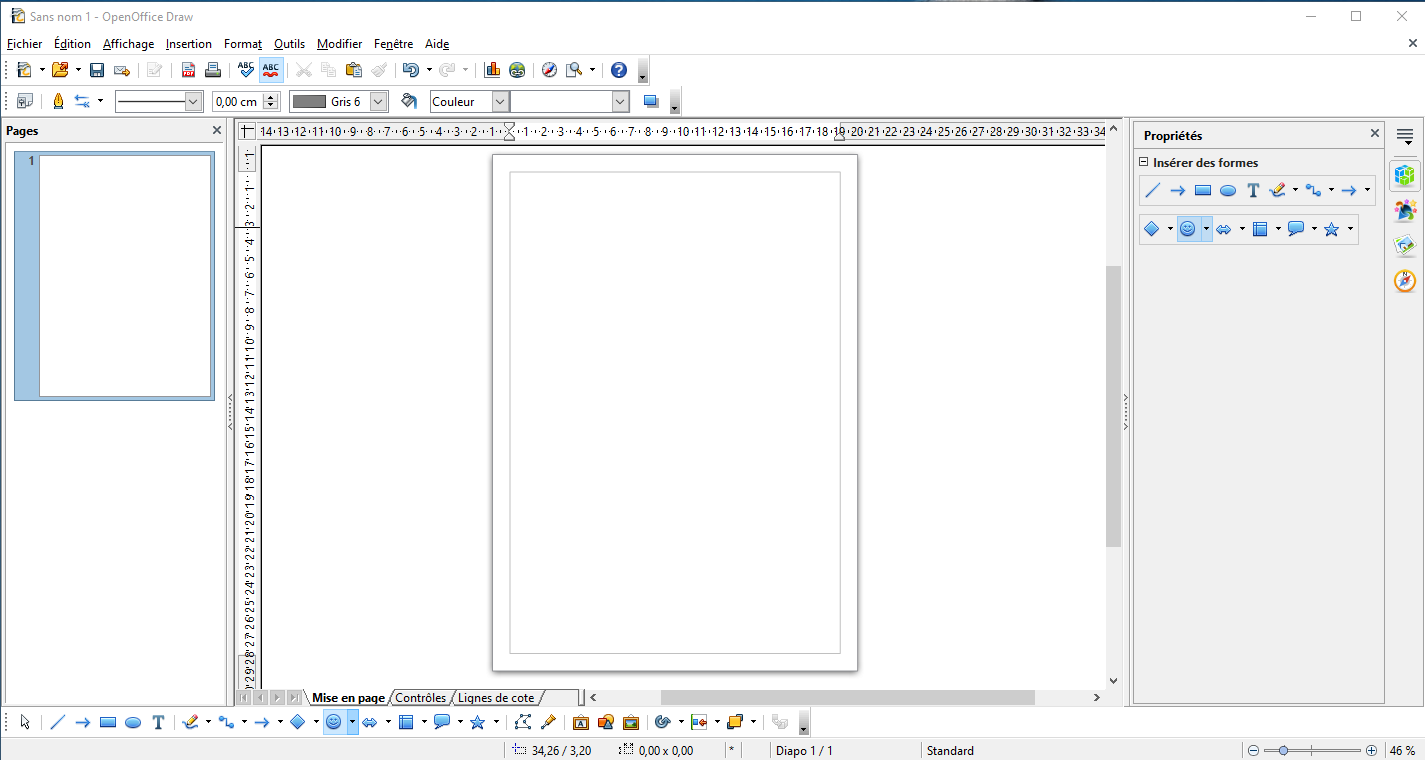Toggle the shadow button on the line/fill toolbar

pos(651,101)
